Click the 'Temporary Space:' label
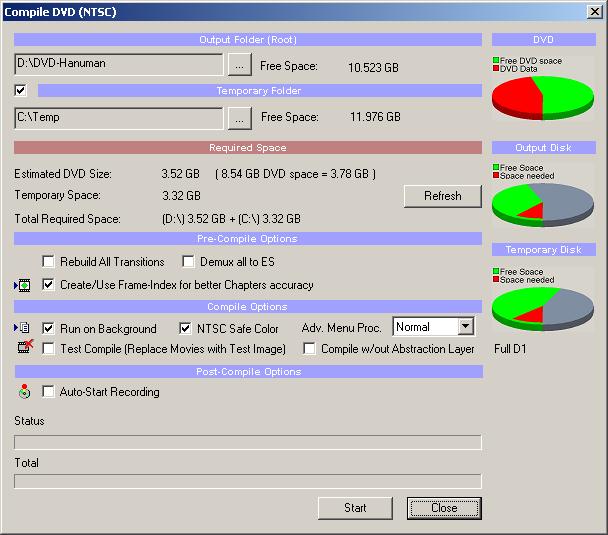608x535 pixels. click(57, 195)
